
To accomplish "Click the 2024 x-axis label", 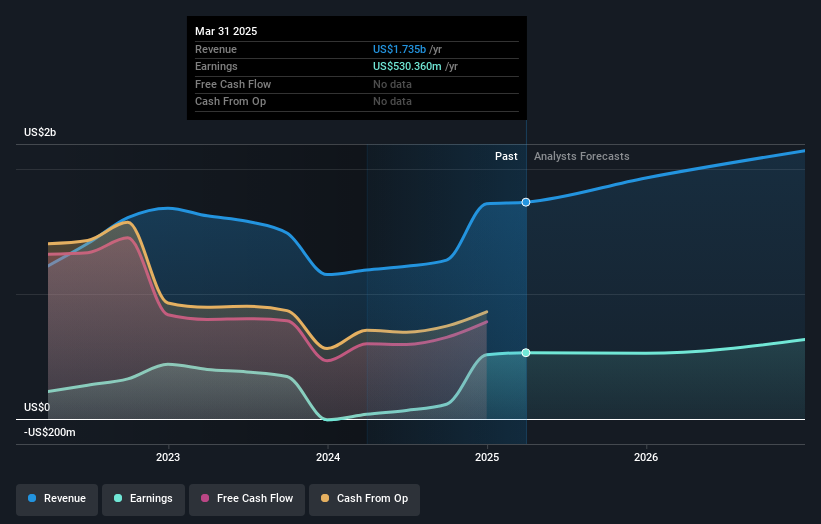I will click(x=328, y=458).
